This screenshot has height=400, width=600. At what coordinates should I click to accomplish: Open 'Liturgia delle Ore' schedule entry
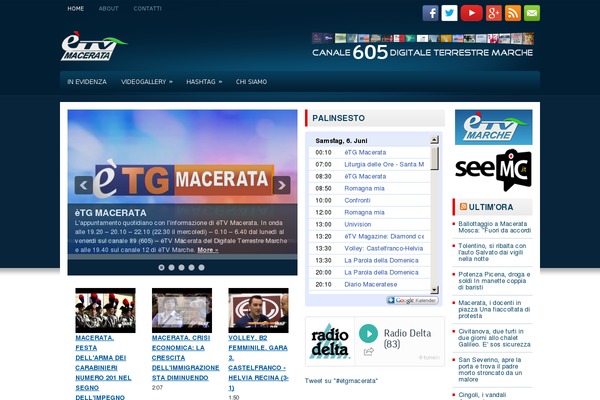point(384,164)
